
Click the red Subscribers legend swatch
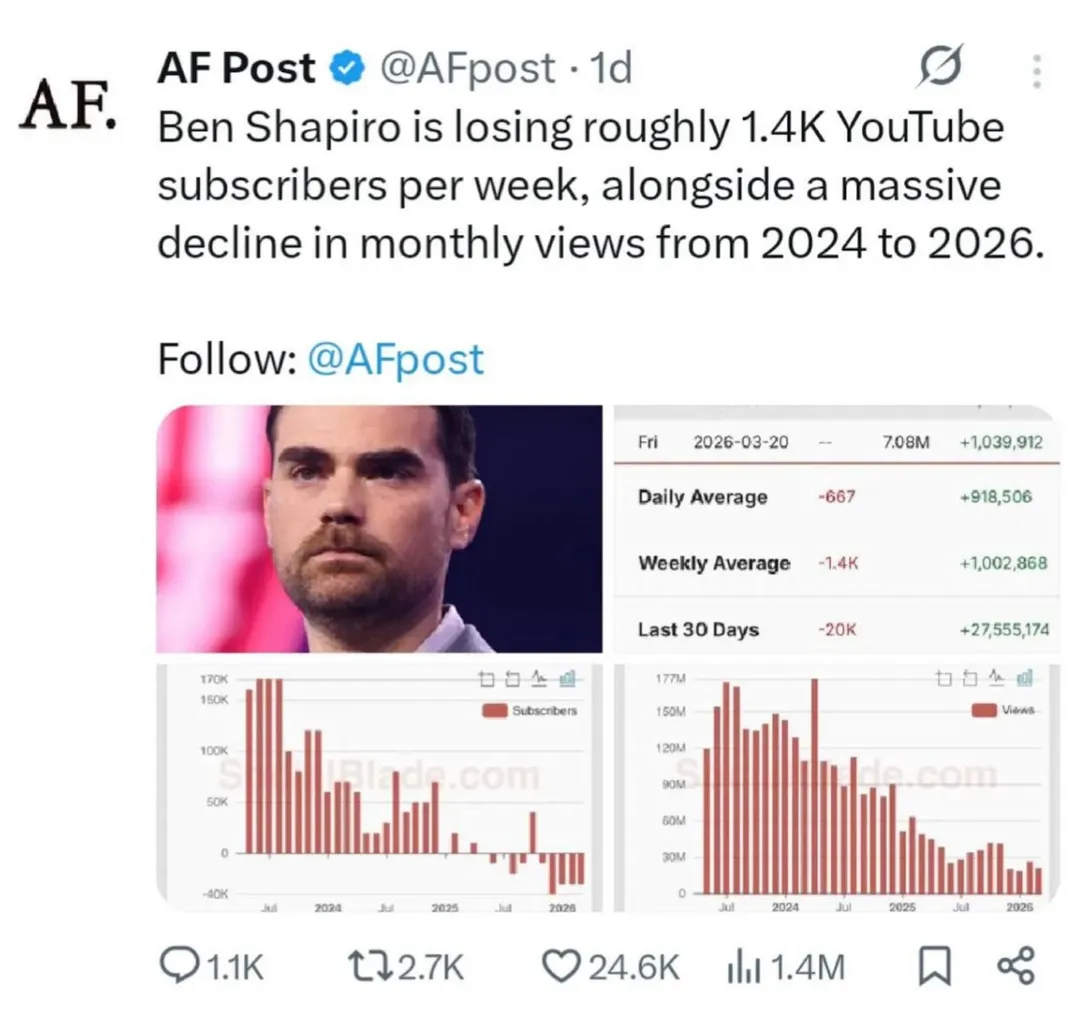494,711
